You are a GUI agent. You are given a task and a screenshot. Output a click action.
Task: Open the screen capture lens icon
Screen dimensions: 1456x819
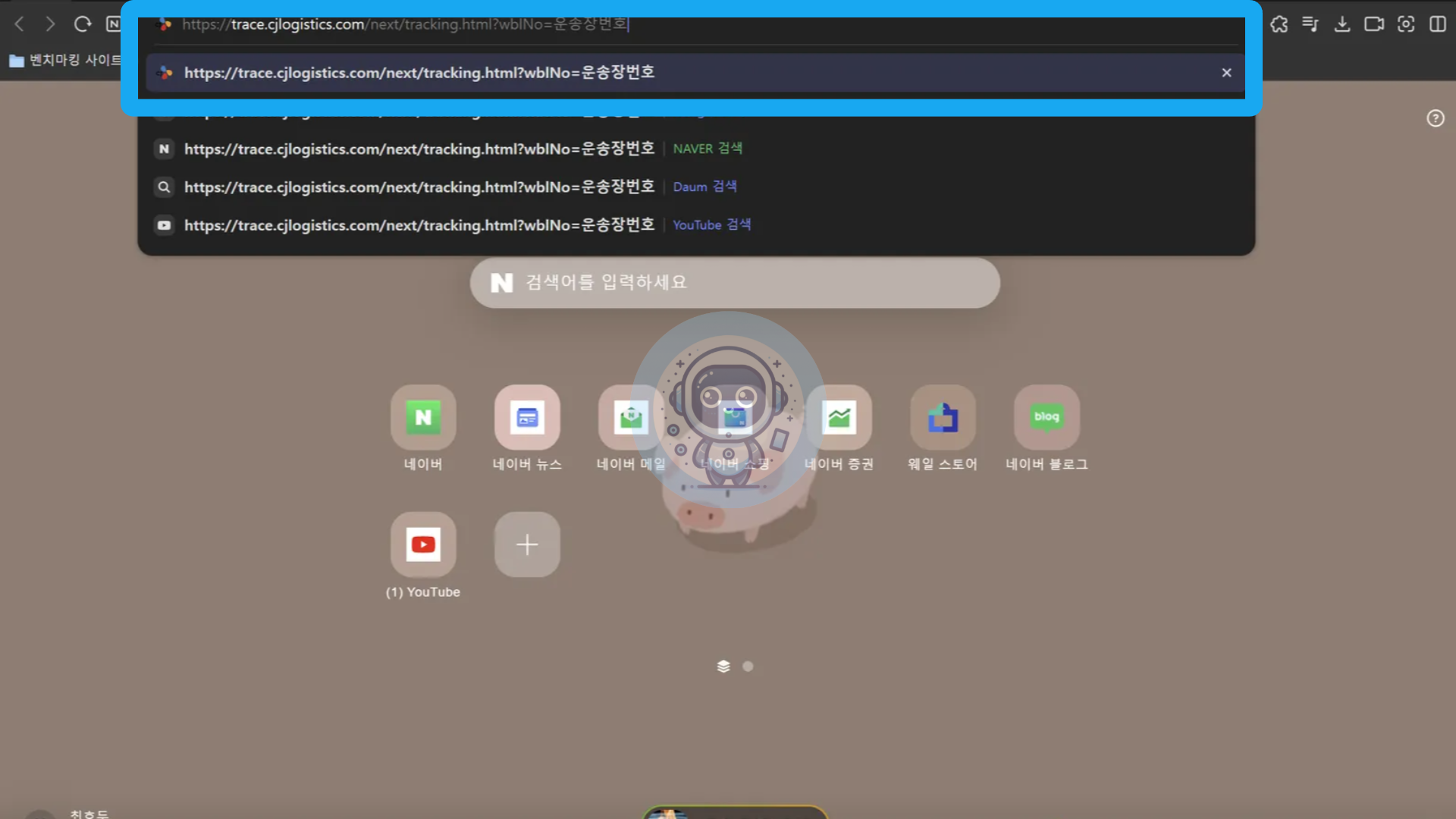click(x=1407, y=24)
